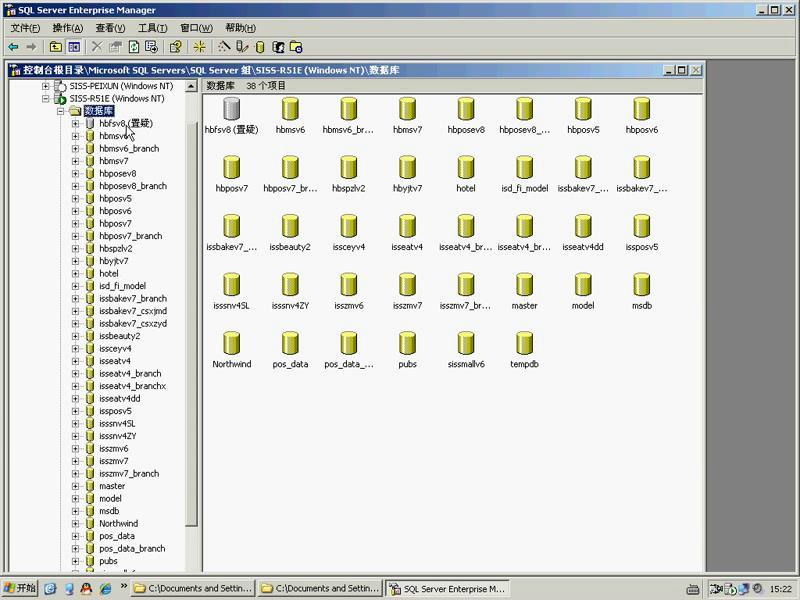Collapse the SISS-R51E server node
The width and height of the screenshot is (800, 600).
[x=46, y=98]
